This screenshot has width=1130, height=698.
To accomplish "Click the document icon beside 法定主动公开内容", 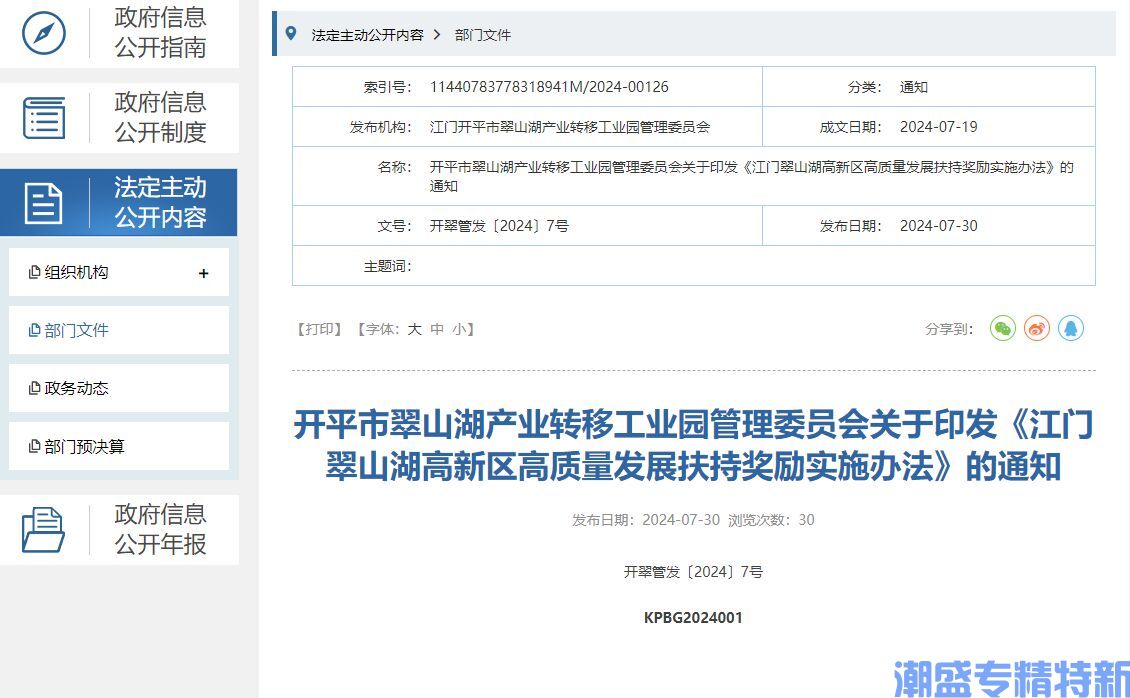I will [x=43, y=203].
